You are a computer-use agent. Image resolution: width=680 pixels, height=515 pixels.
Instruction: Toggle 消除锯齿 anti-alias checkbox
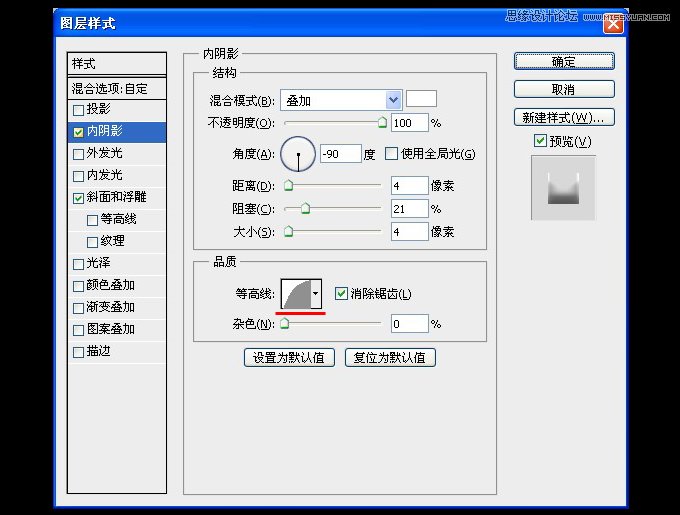coord(341,293)
